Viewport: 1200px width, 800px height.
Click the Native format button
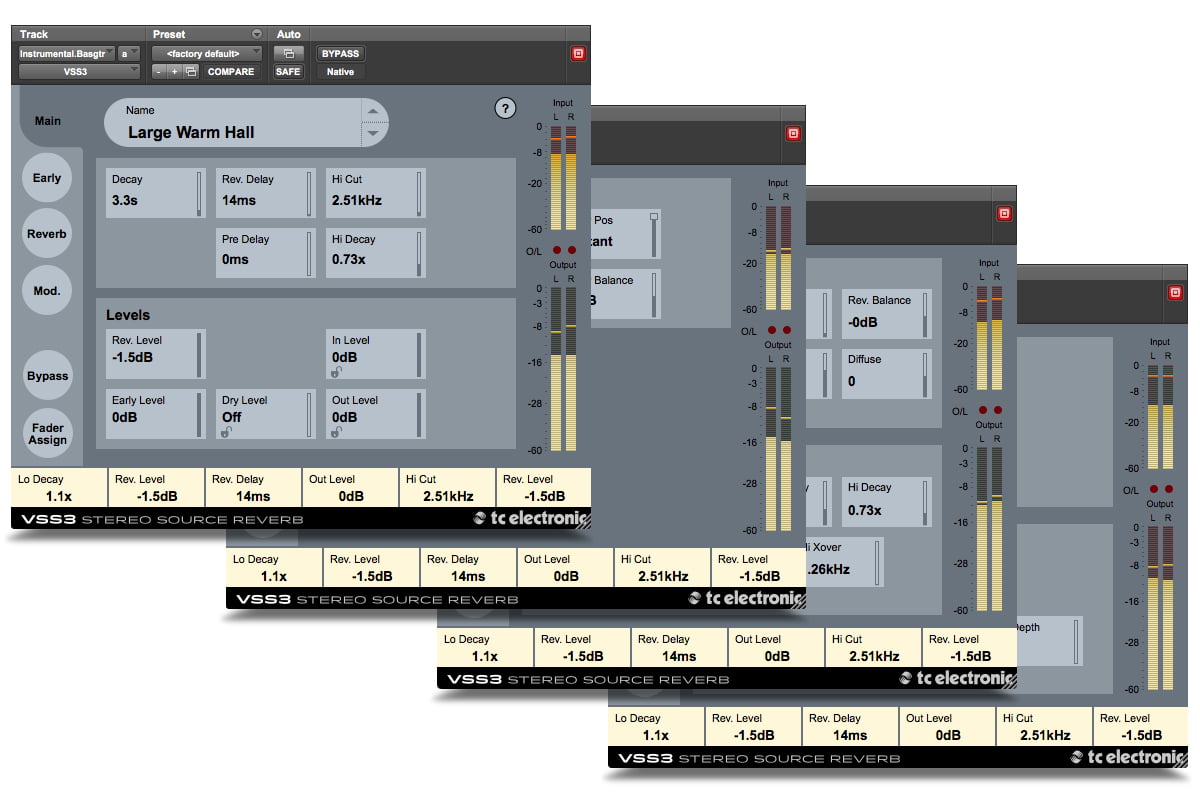pyautogui.click(x=340, y=72)
